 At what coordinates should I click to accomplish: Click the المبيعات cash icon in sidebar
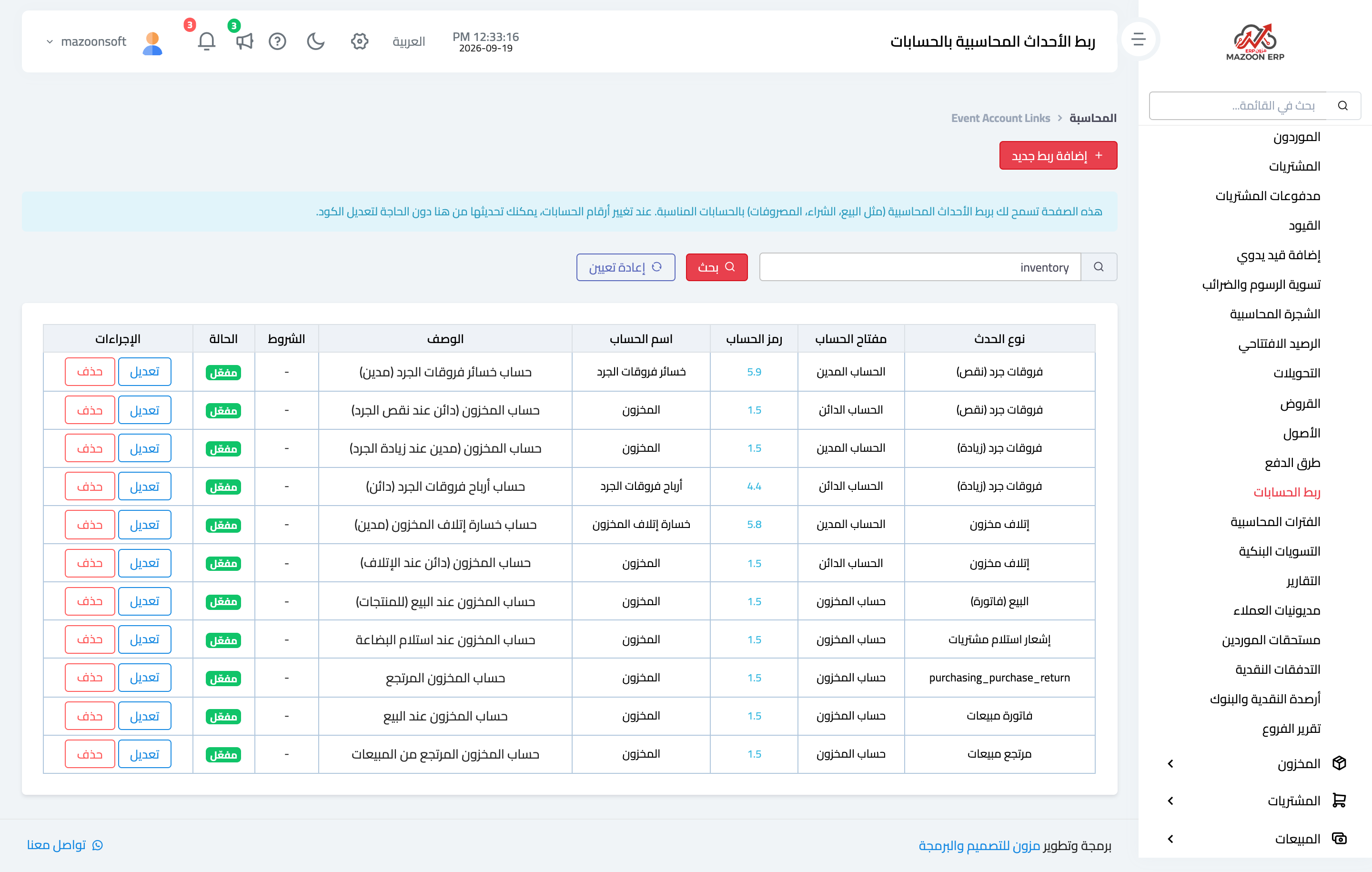point(1340,838)
